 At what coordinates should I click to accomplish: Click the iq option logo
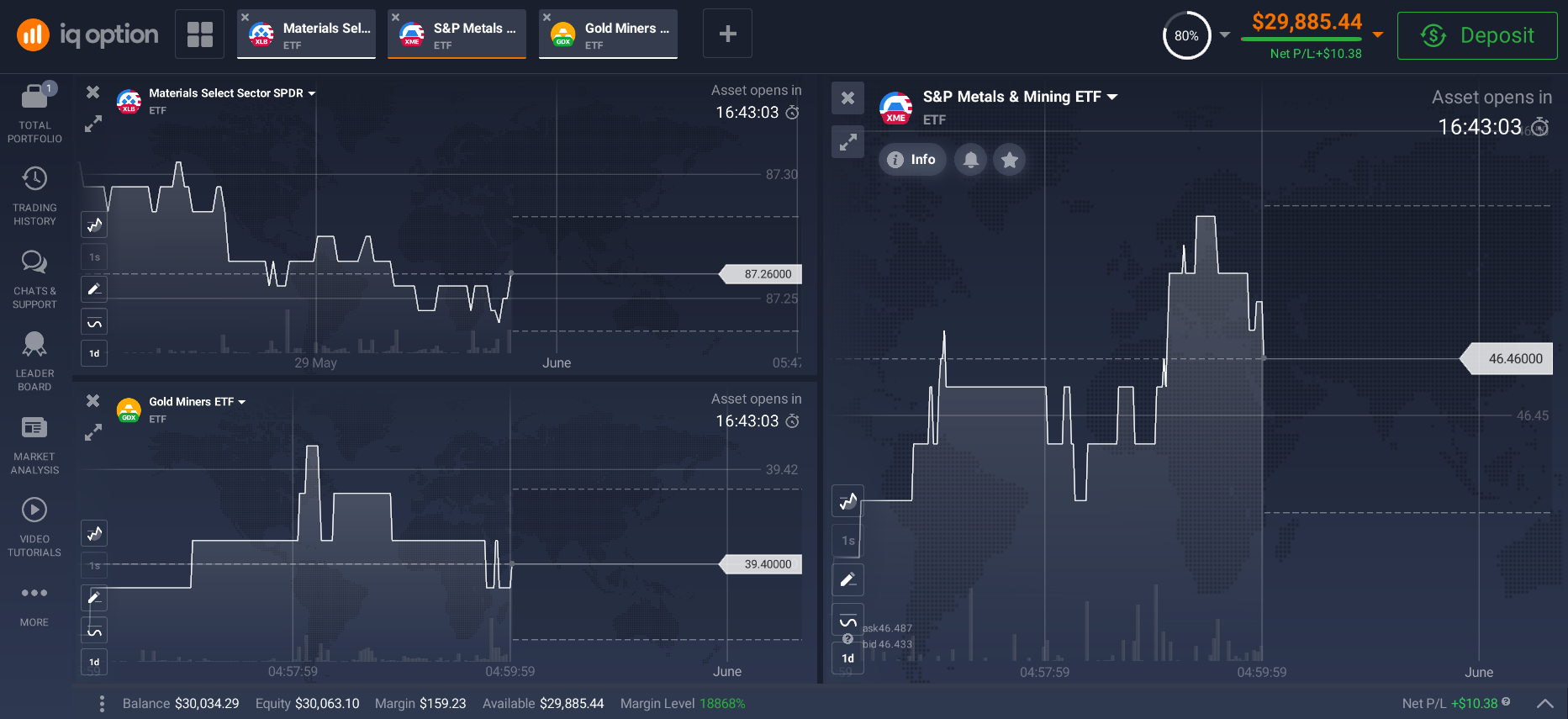point(87,34)
